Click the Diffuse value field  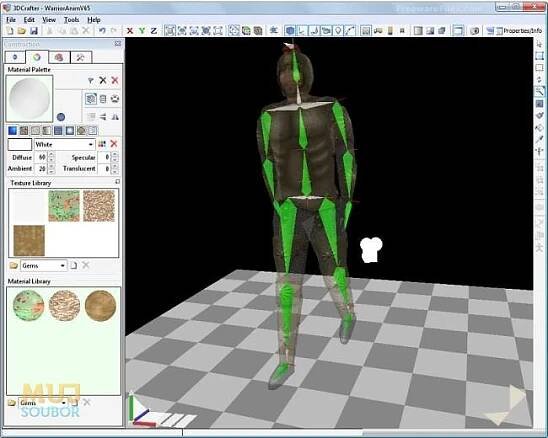[40, 157]
